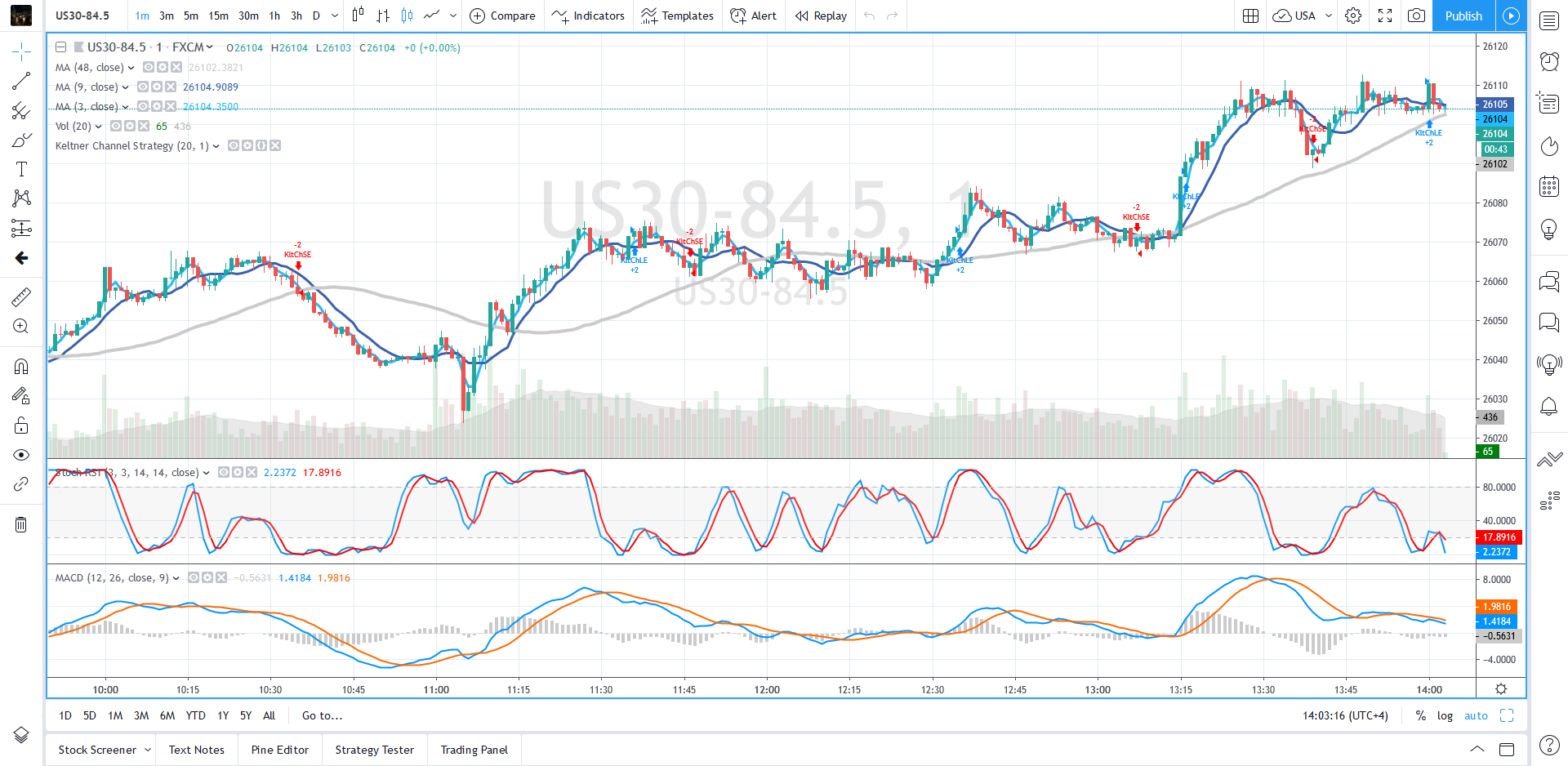Open the ideas lightbulb panel
The width and height of the screenshot is (1568, 766).
[1549, 229]
